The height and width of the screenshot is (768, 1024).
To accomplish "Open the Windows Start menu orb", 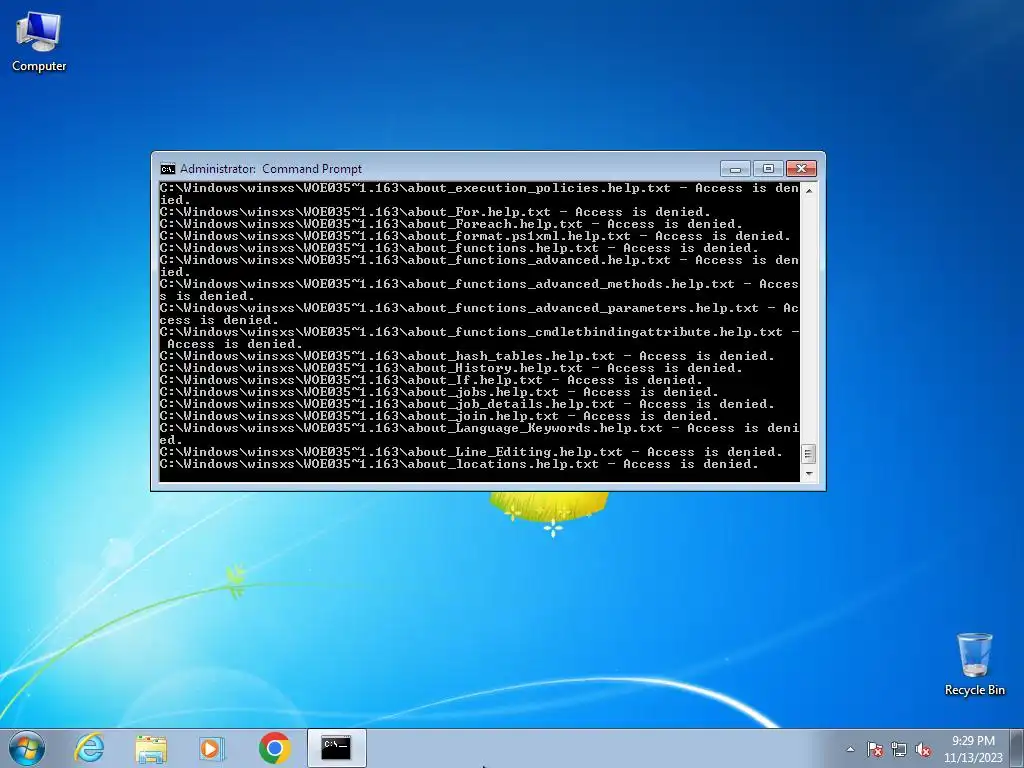I will (x=27, y=748).
